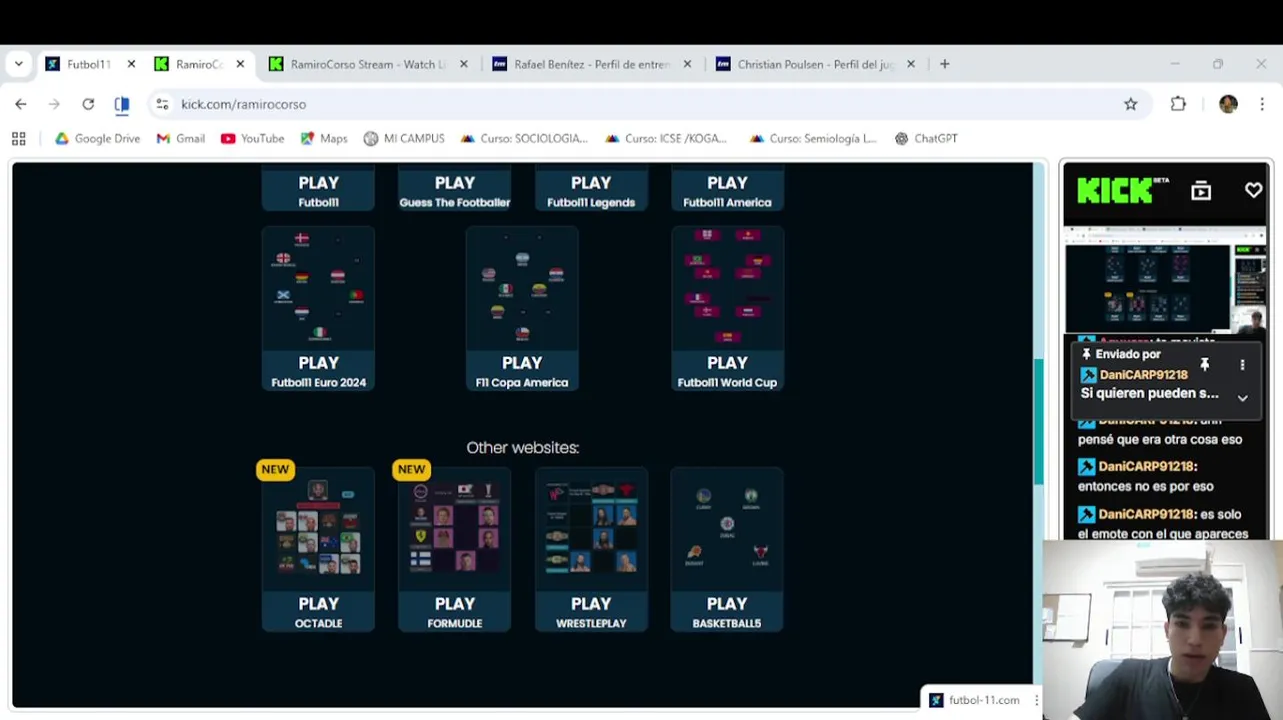Click the browser forward arrow
The width and height of the screenshot is (1283, 720).
(54, 104)
